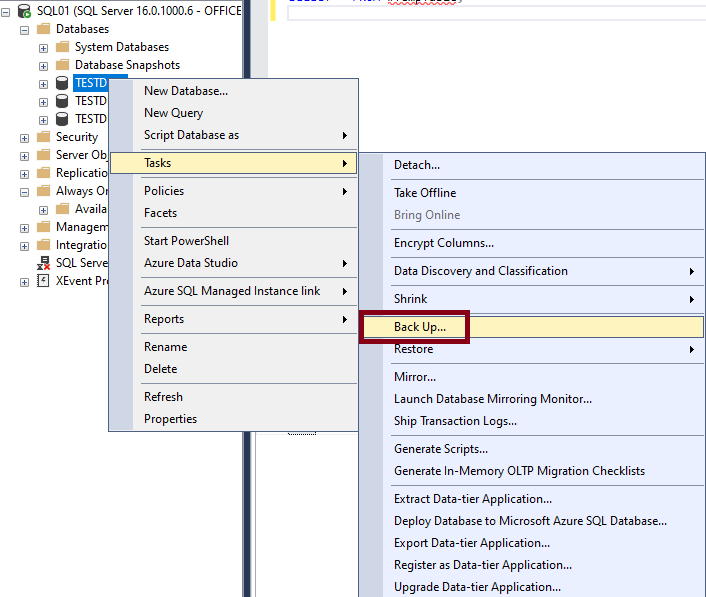The image size is (706, 597).
Task: Expand the XEvent Profiler node
Action: coord(24,283)
